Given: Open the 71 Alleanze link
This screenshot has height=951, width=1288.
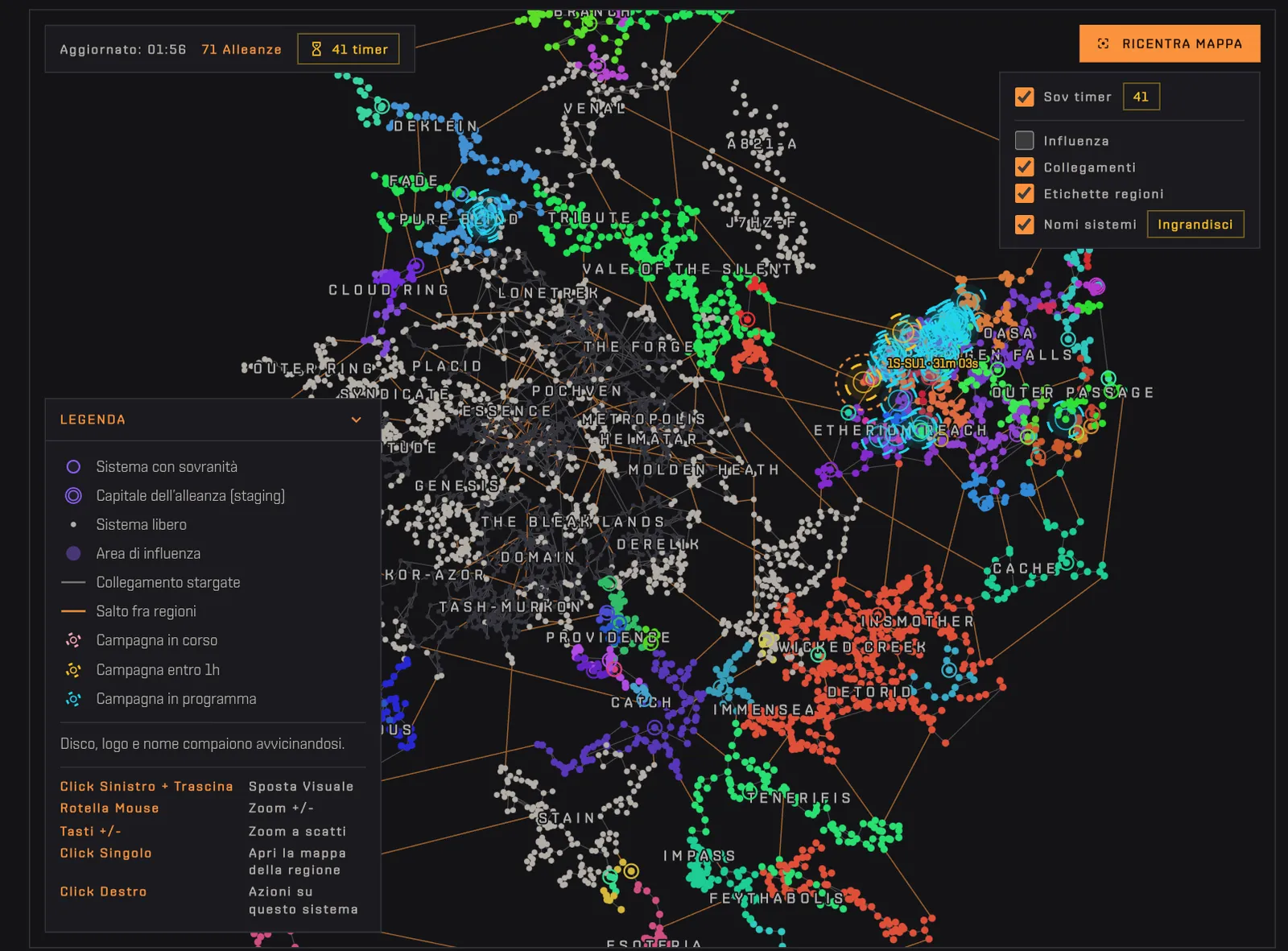Looking at the screenshot, I should 242,49.
